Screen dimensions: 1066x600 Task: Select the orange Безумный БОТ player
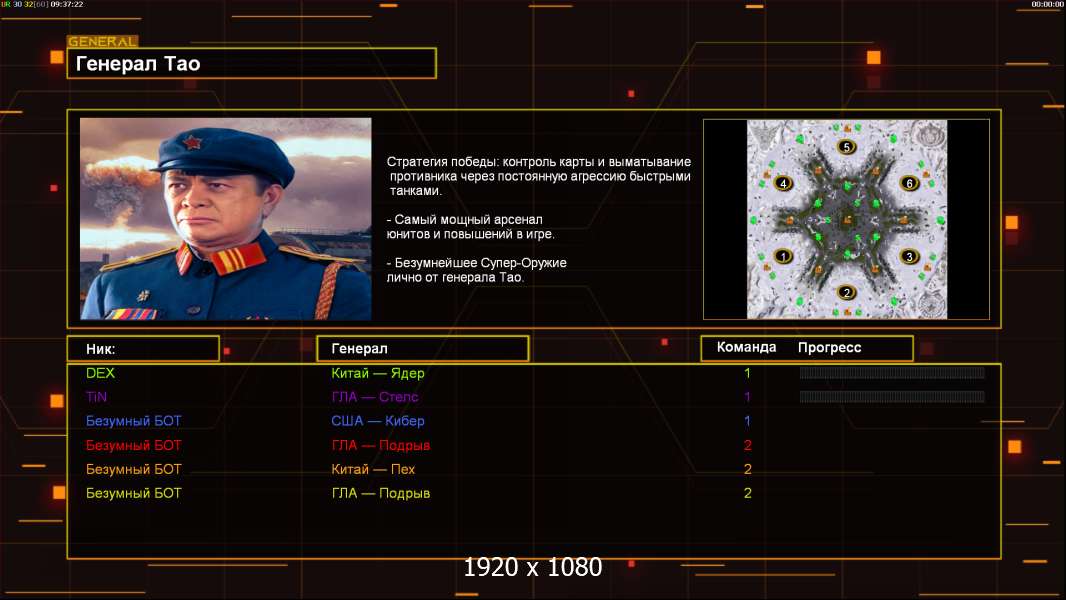133,470
